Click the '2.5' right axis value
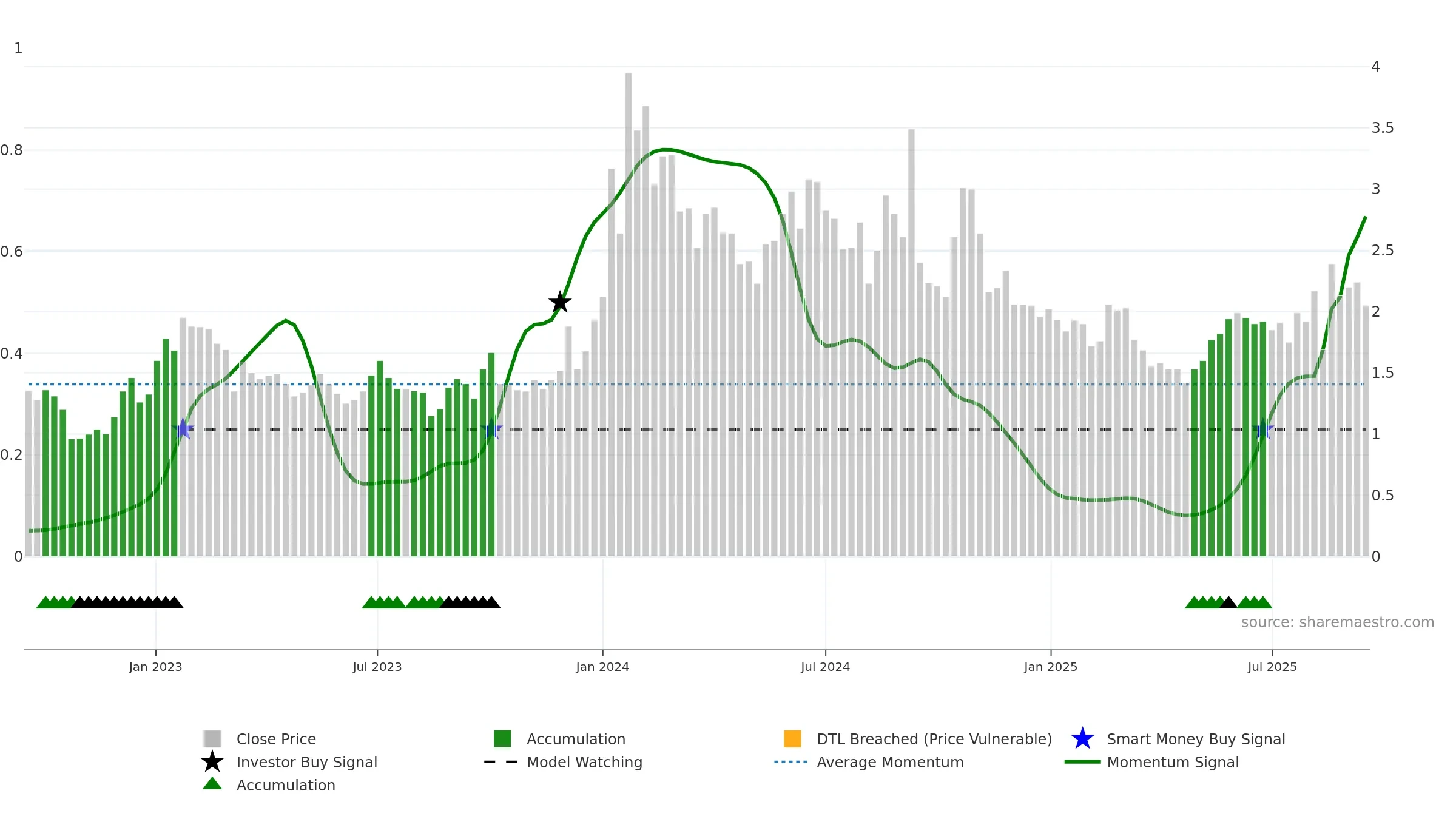 pos(1383,251)
